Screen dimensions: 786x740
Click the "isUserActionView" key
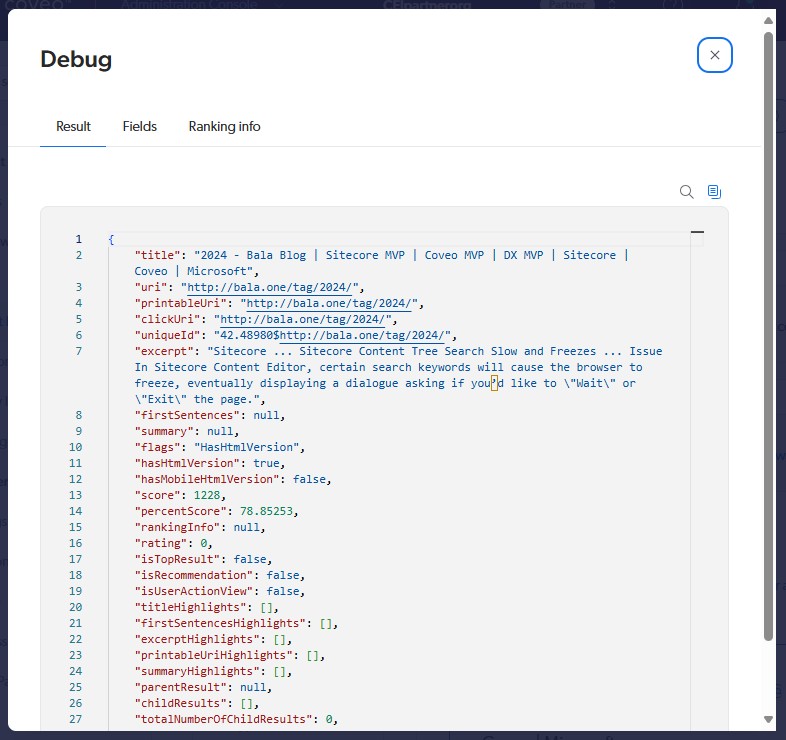tap(193, 591)
